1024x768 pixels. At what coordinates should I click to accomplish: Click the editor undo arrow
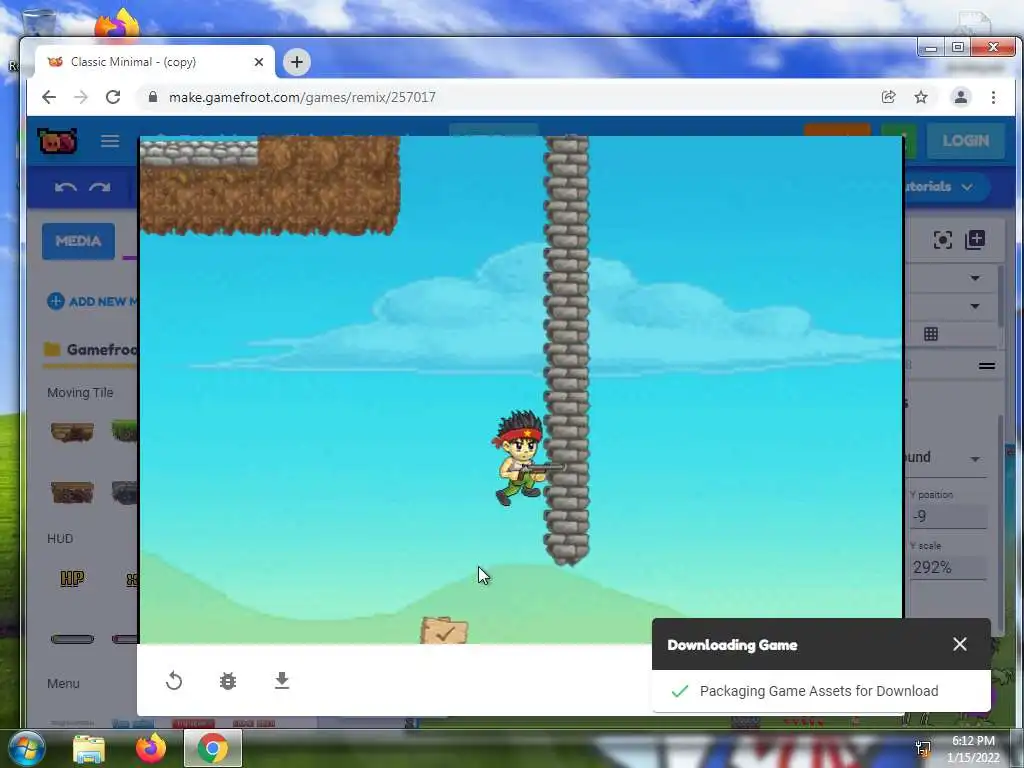pyautogui.click(x=65, y=187)
